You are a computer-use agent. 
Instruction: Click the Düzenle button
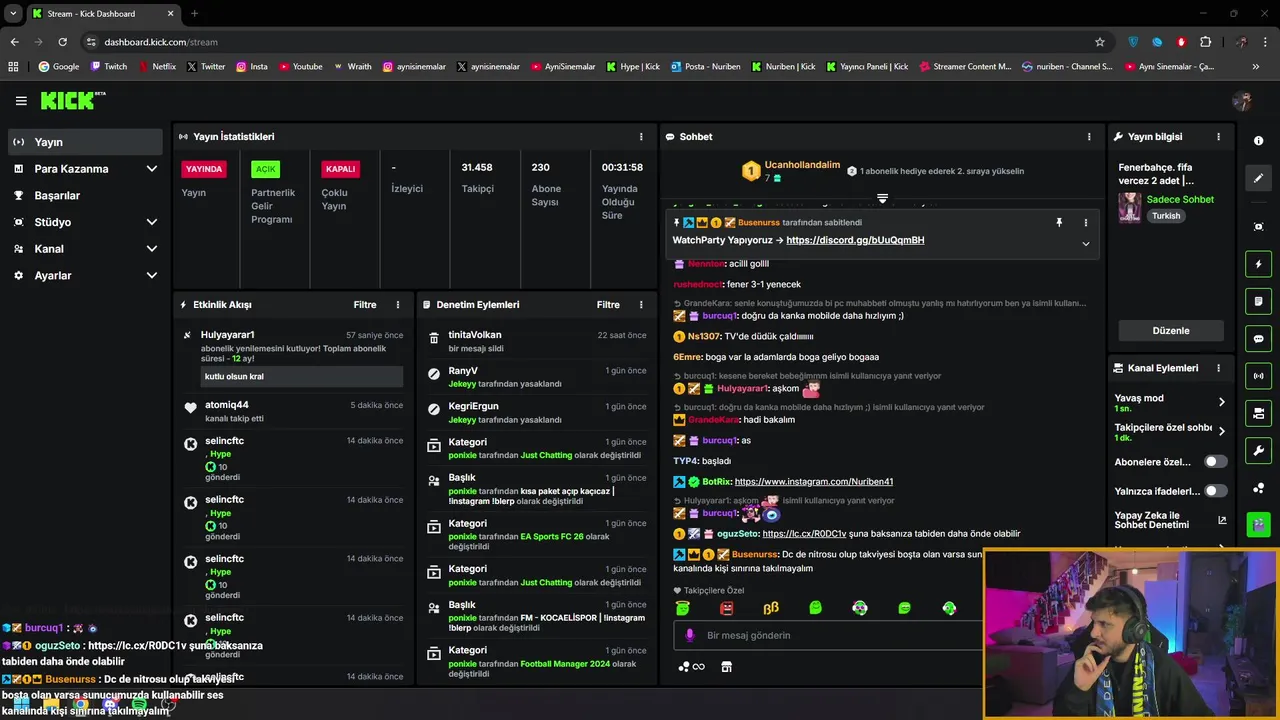(x=1170, y=331)
